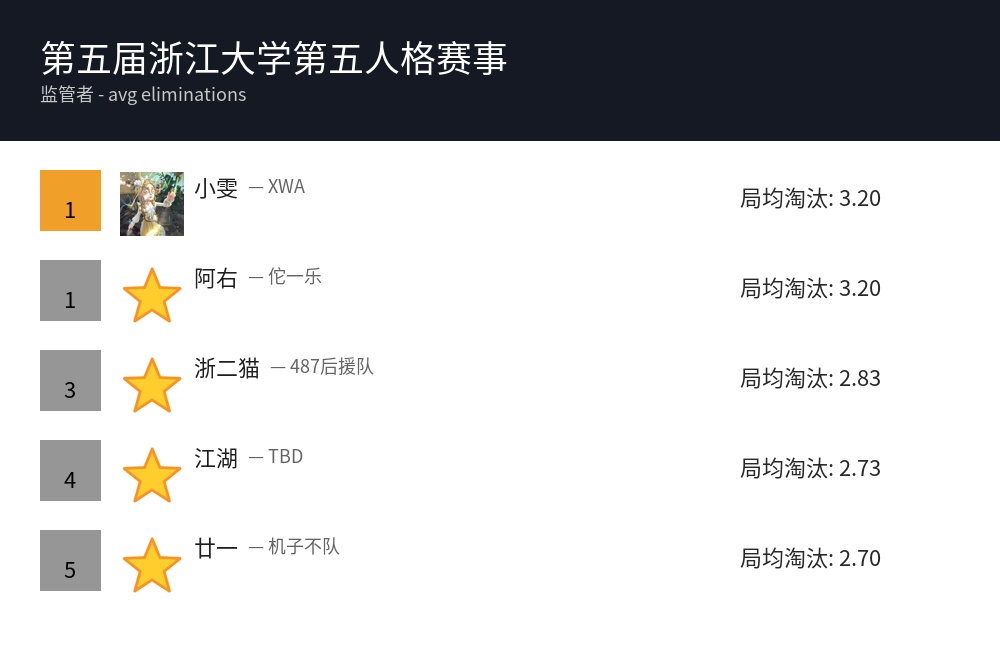
Task: Click the orange rank 1 badge
Action: point(70,200)
